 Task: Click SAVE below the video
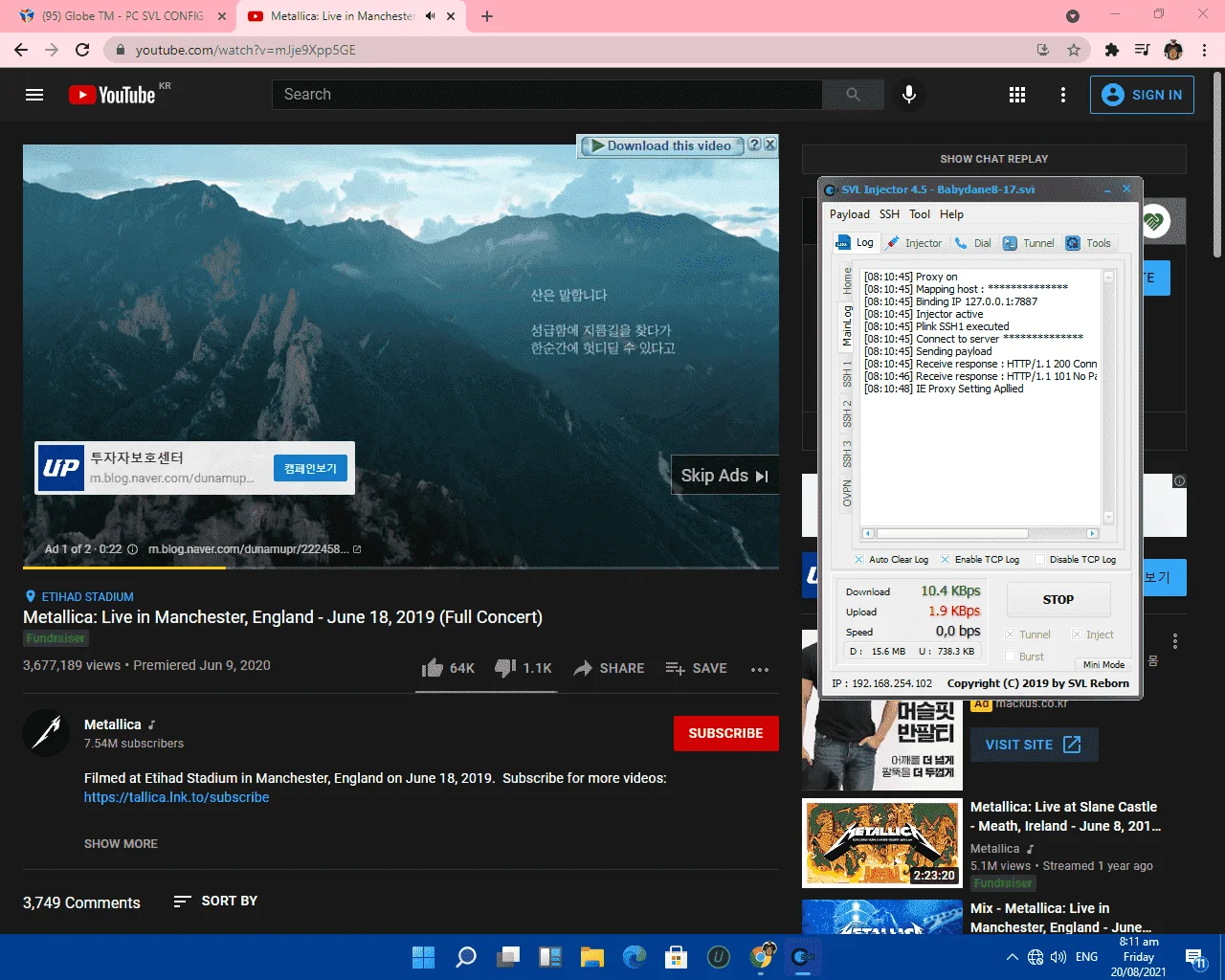(x=697, y=668)
